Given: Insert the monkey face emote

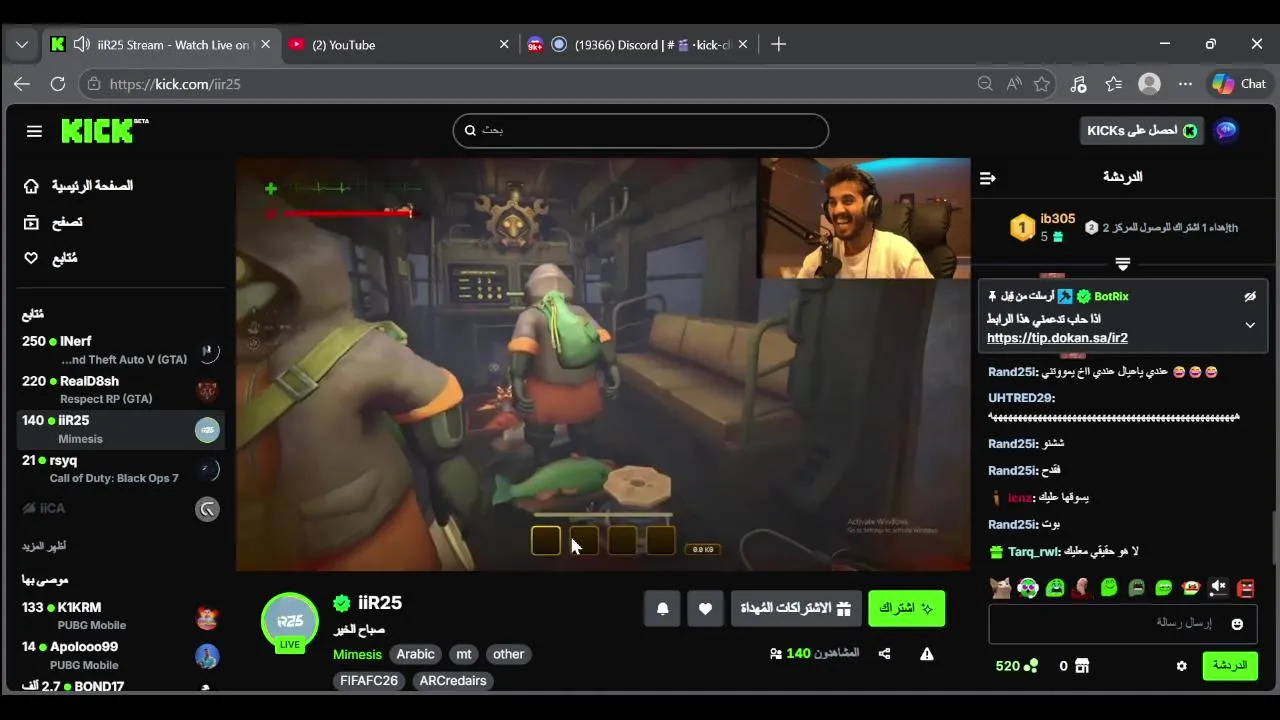Looking at the screenshot, I should (x=1190, y=588).
